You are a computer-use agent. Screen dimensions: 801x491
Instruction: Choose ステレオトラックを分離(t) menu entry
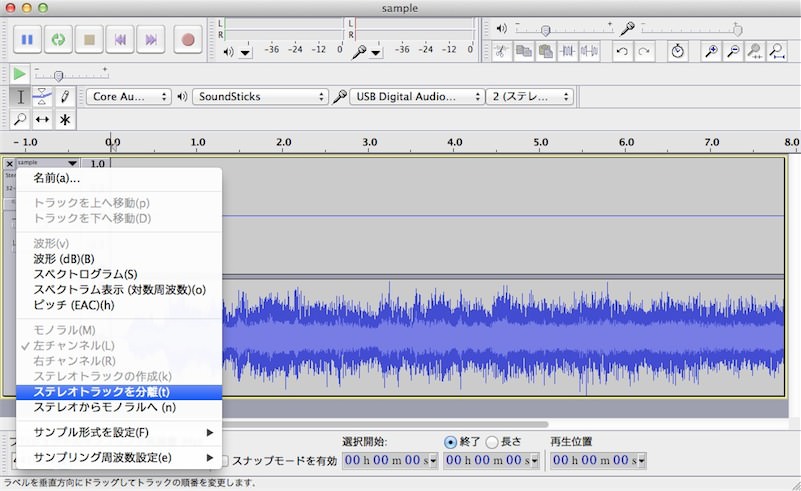point(120,392)
